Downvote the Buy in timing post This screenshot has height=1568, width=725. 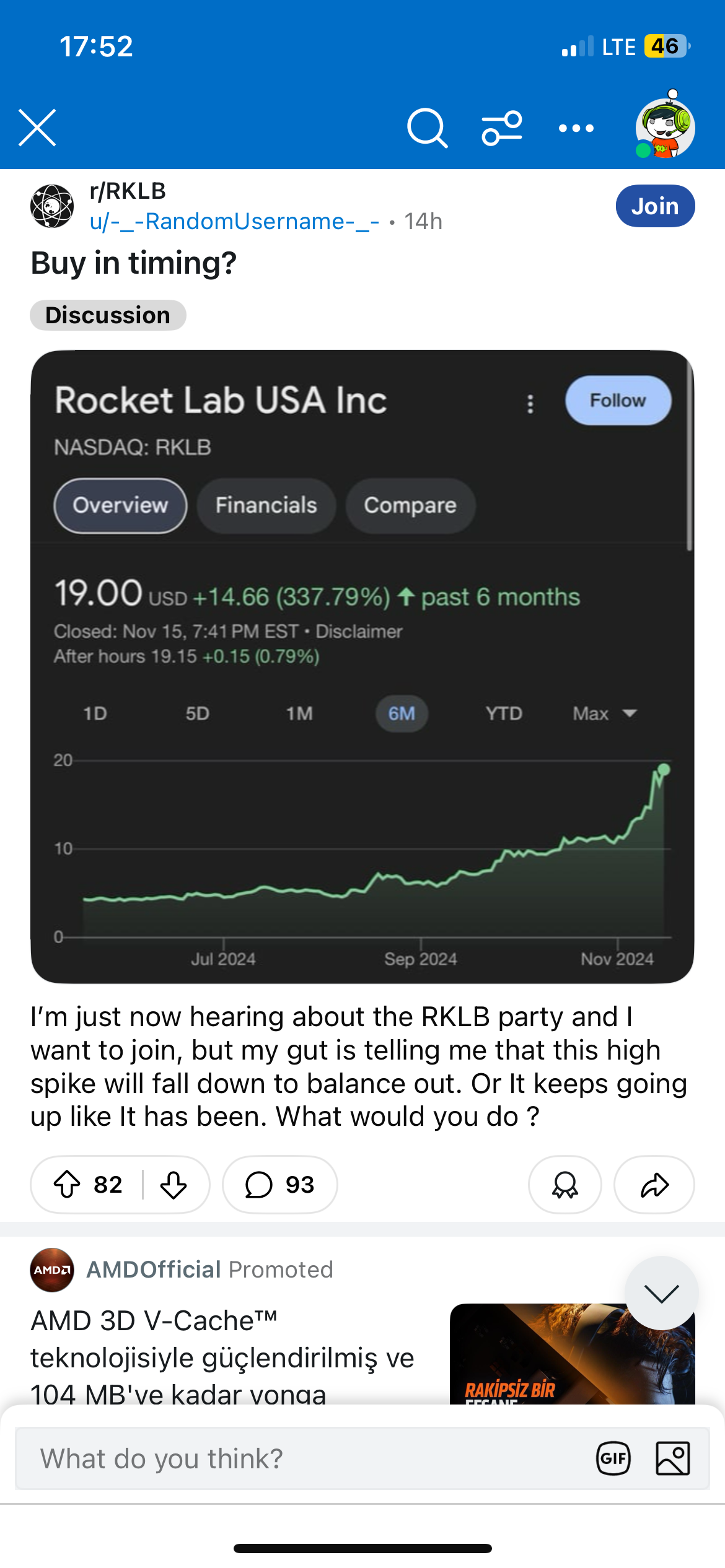[x=174, y=1185]
